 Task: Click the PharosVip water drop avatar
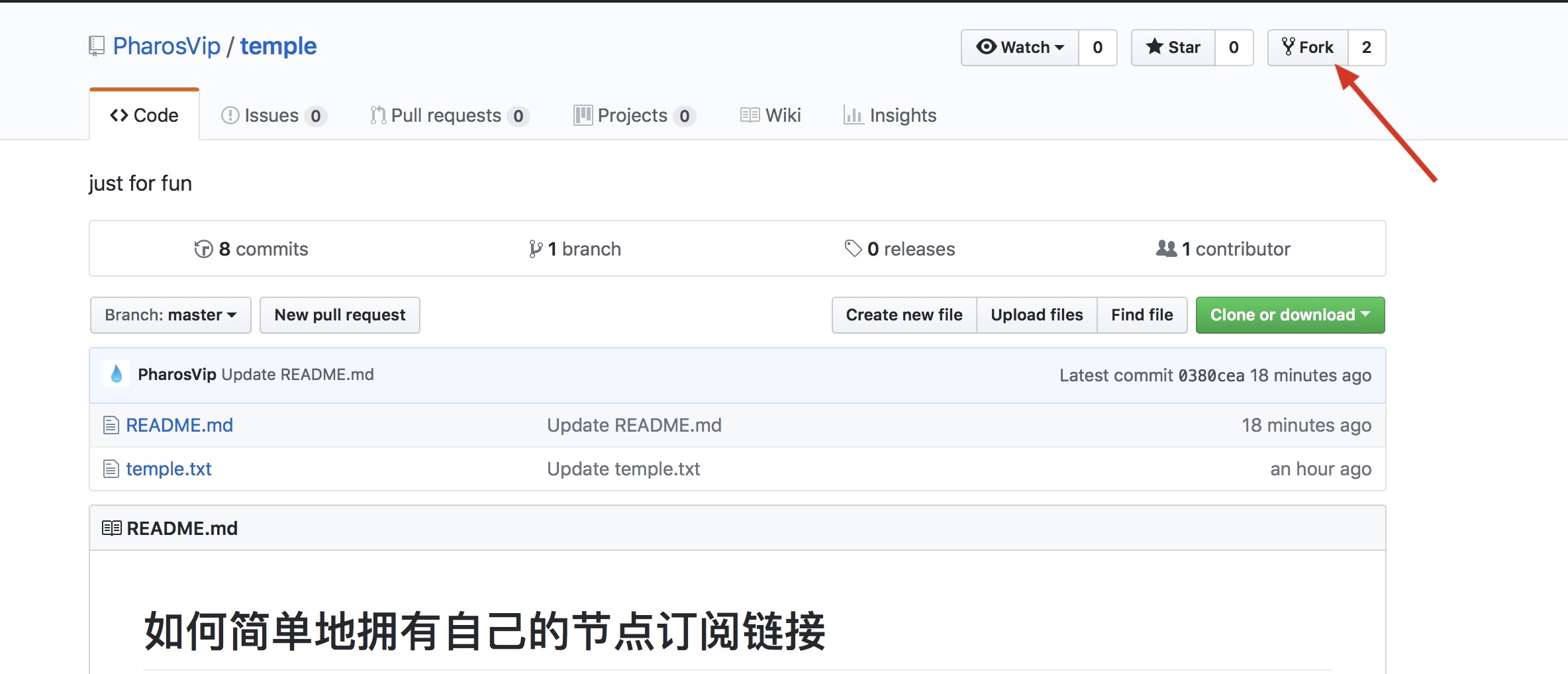(117, 374)
